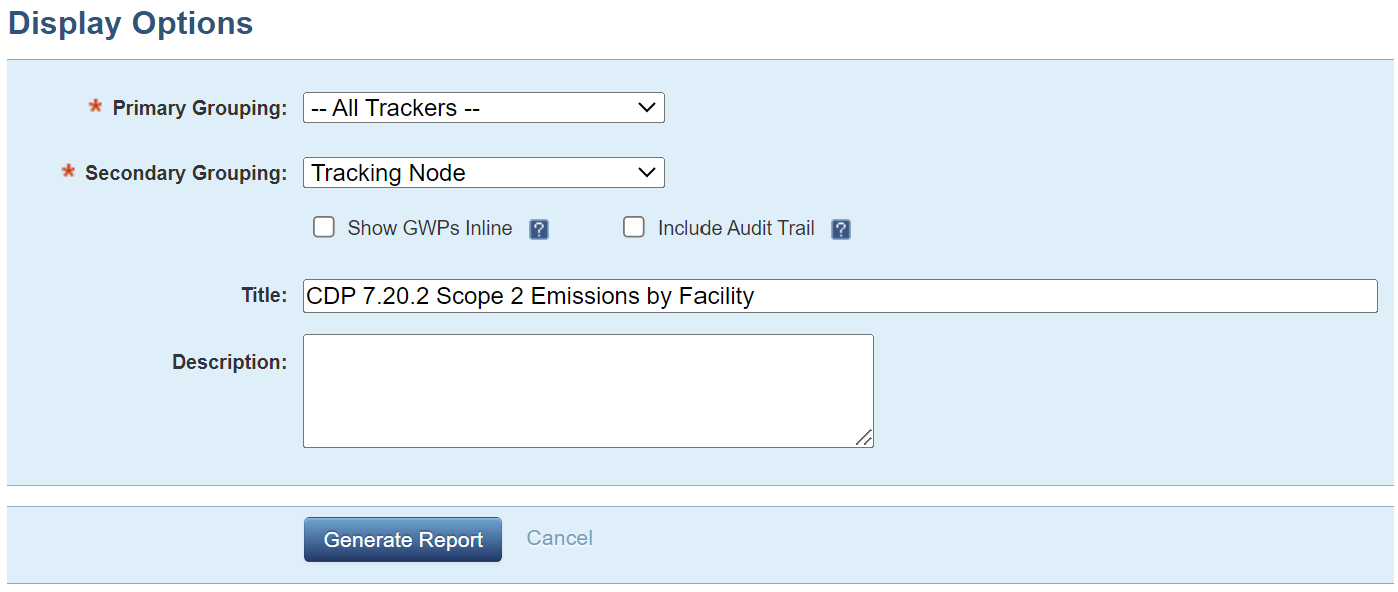The width and height of the screenshot is (1398, 592).
Task: Click inside the empty Description text area
Action: tap(588, 391)
